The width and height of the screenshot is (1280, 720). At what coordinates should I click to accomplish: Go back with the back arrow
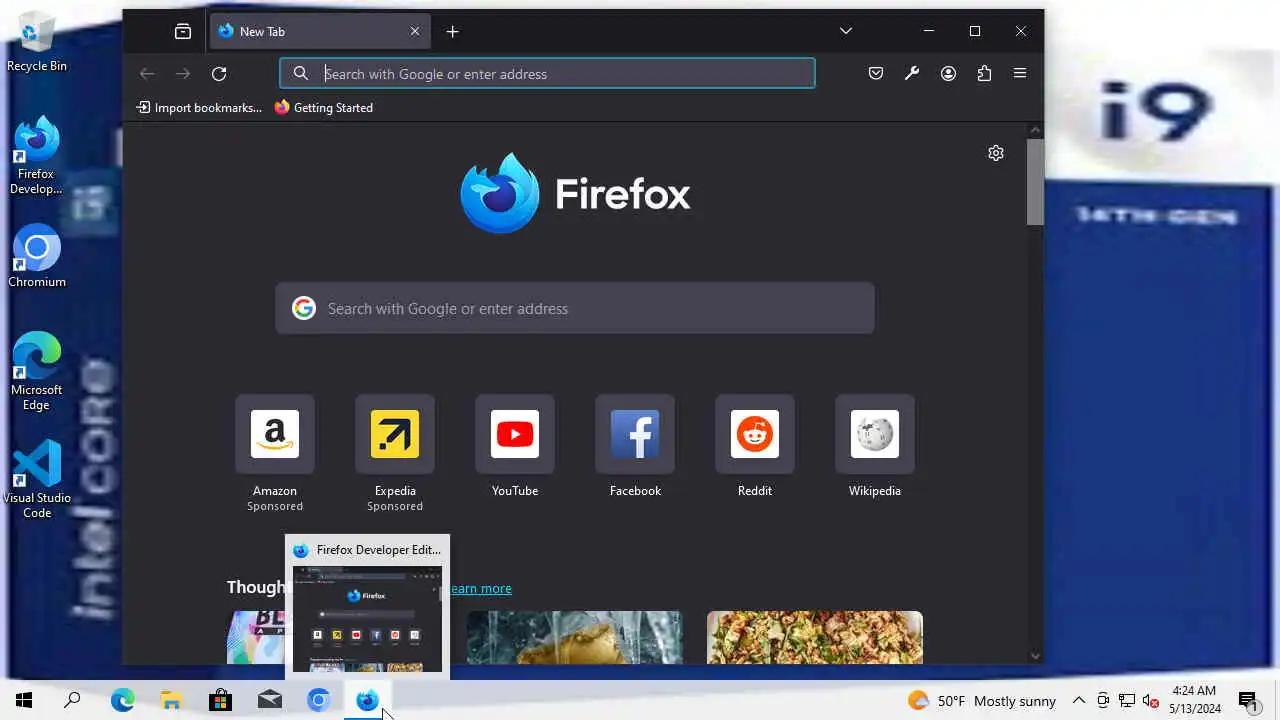pos(147,74)
